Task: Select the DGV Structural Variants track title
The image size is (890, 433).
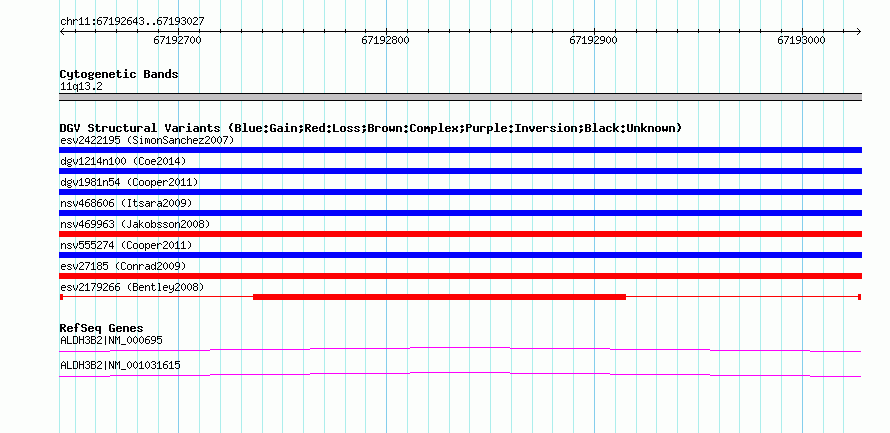Action: coord(371,128)
